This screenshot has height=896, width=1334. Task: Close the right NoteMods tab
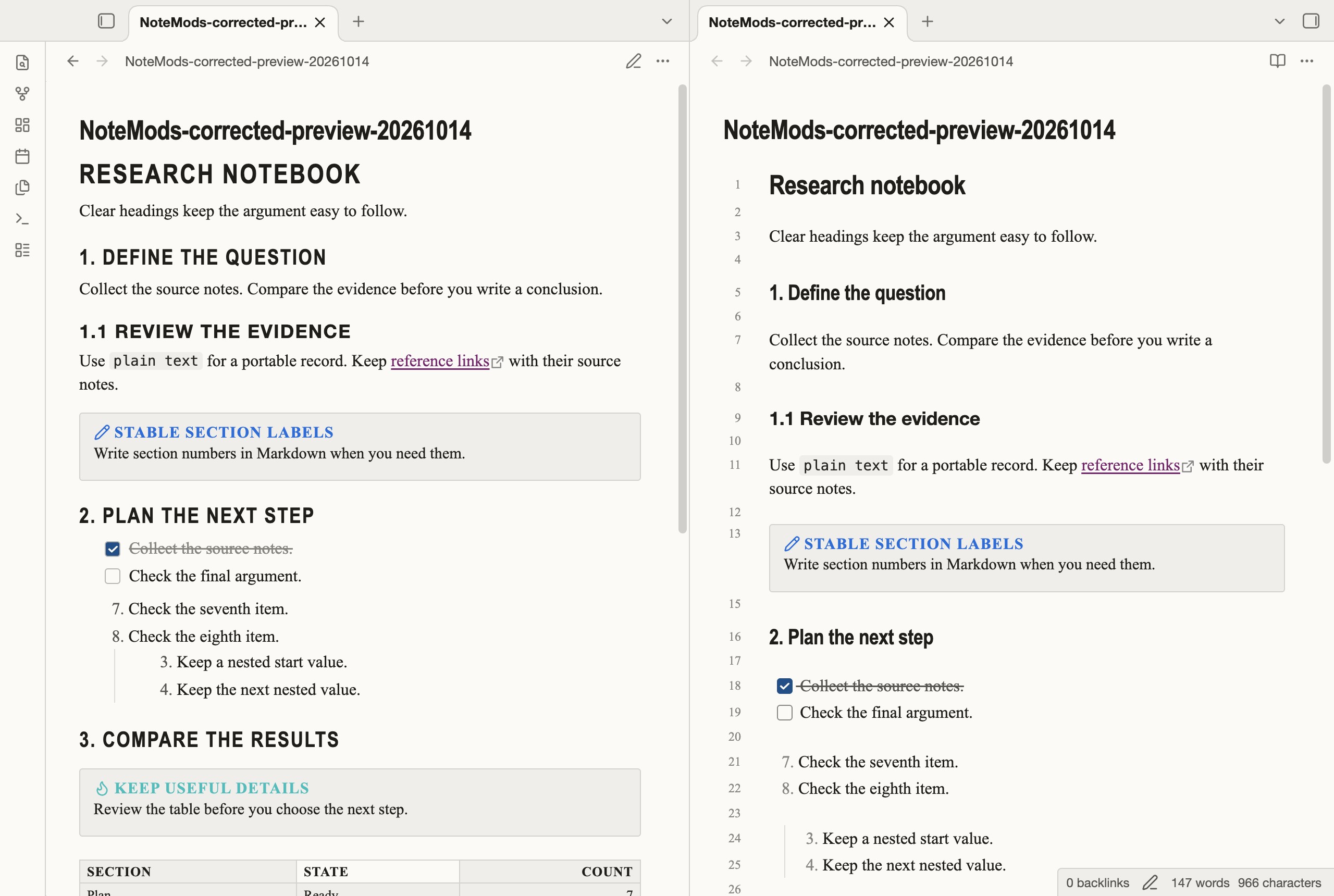point(889,22)
